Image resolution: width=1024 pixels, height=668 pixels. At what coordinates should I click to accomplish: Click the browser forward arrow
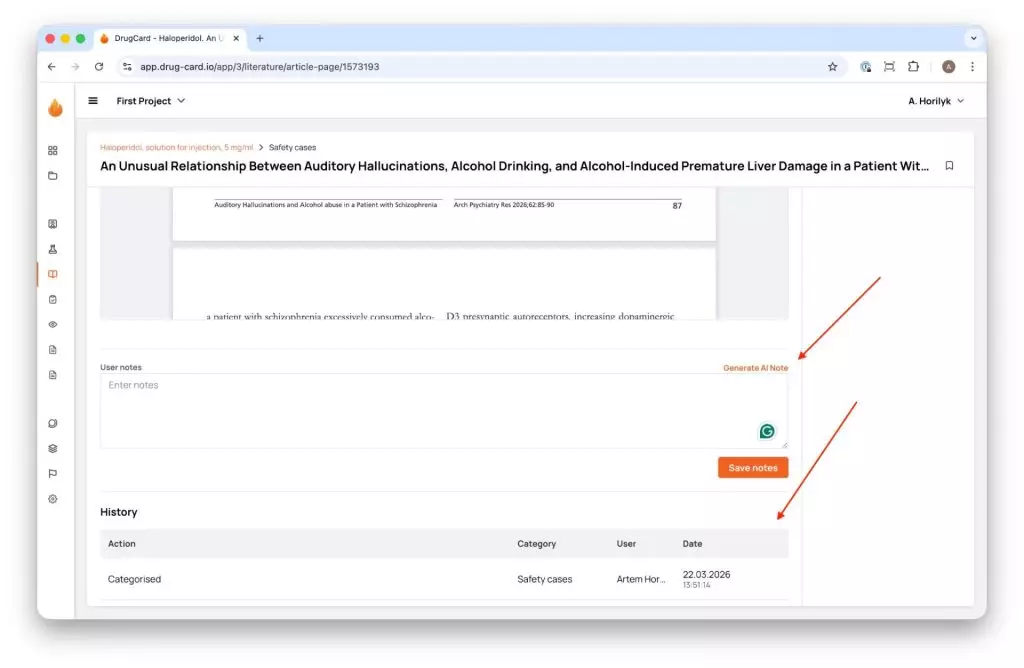click(75, 67)
